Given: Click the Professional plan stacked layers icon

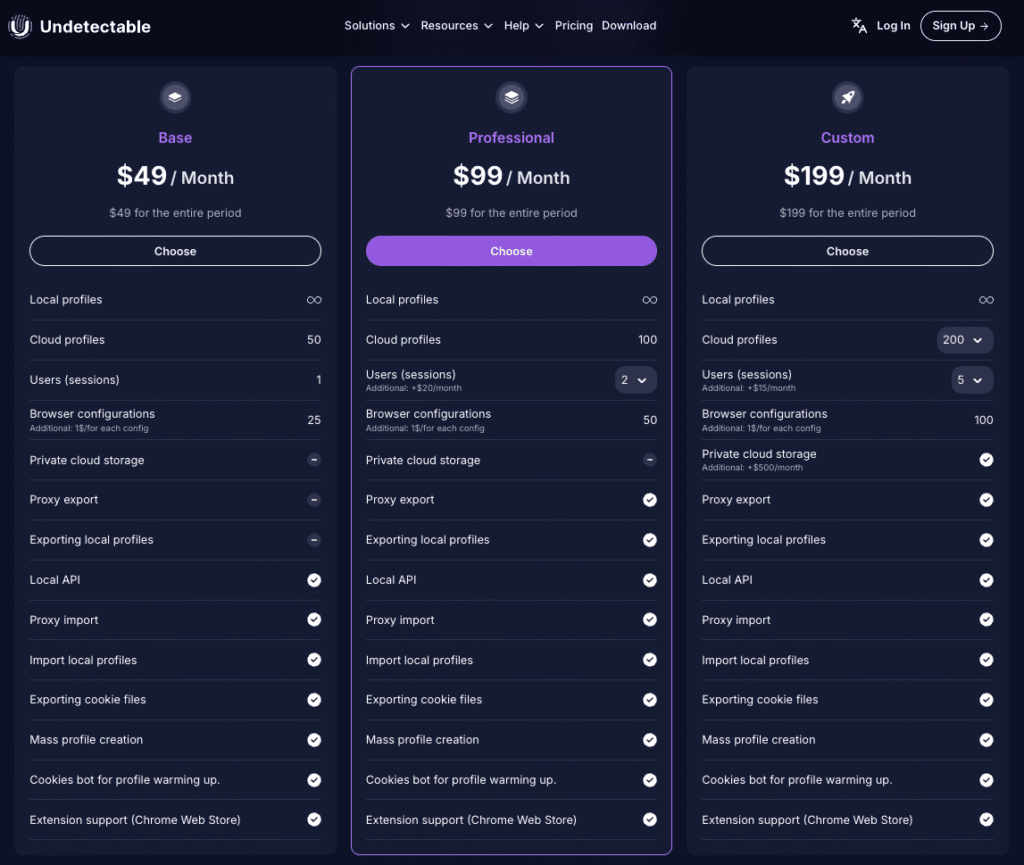Looking at the screenshot, I should tap(511, 97).
